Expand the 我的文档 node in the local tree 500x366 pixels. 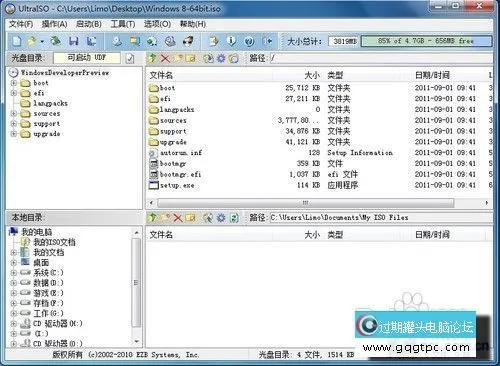(x=14, y=252)
